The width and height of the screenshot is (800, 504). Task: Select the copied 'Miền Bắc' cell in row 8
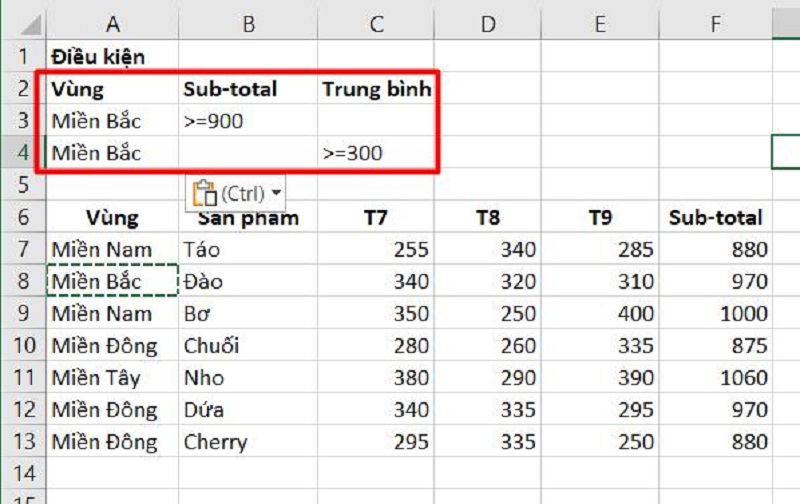(112, 282)
